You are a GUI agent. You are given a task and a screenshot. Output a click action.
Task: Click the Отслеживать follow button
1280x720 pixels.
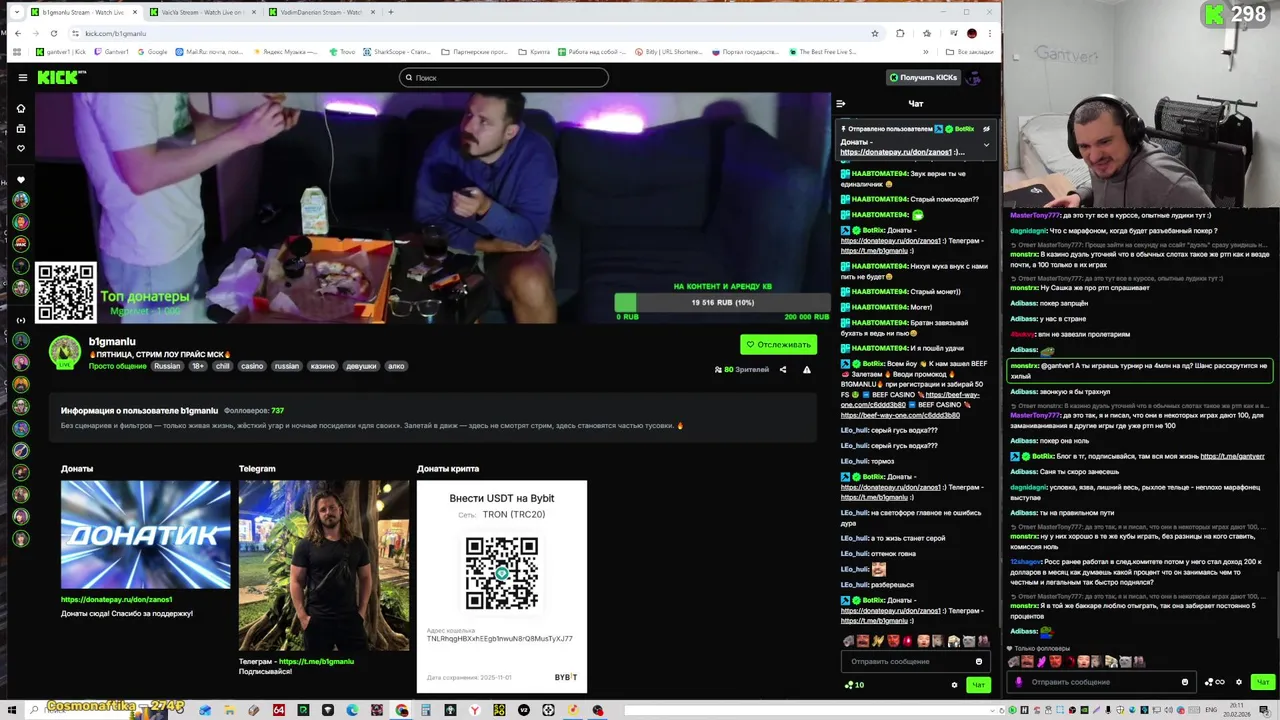778,344
